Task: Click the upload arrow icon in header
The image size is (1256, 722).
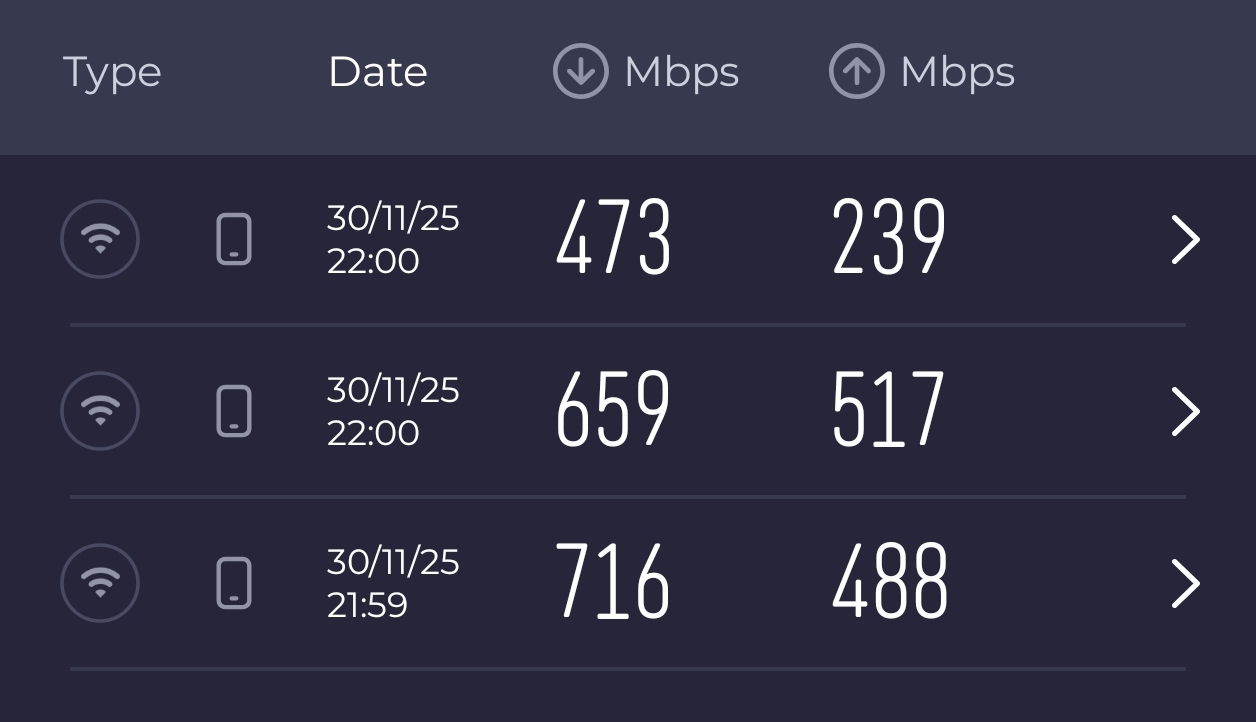Action: click(856, 72)
